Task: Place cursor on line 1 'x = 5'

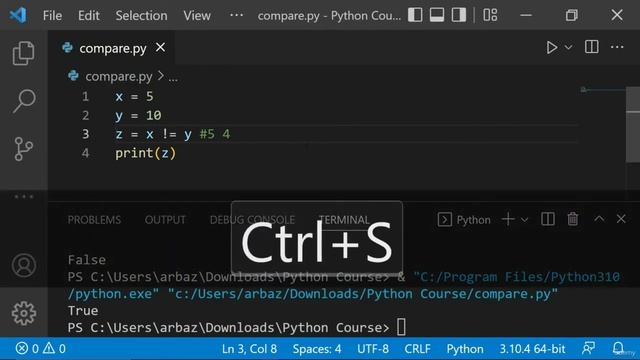Action: coord(134,97)
